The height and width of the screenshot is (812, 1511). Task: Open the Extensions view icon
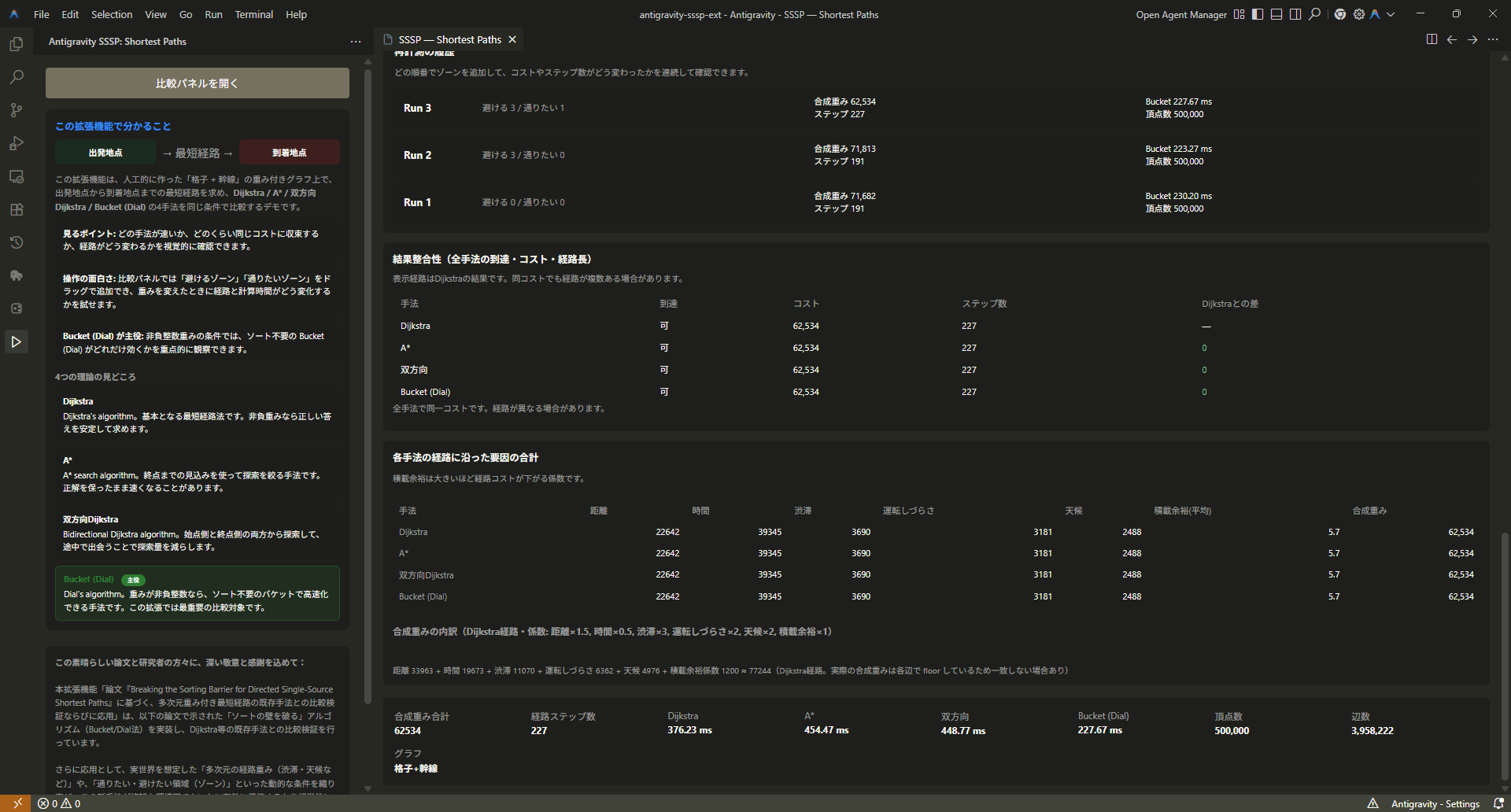point(16,209)
